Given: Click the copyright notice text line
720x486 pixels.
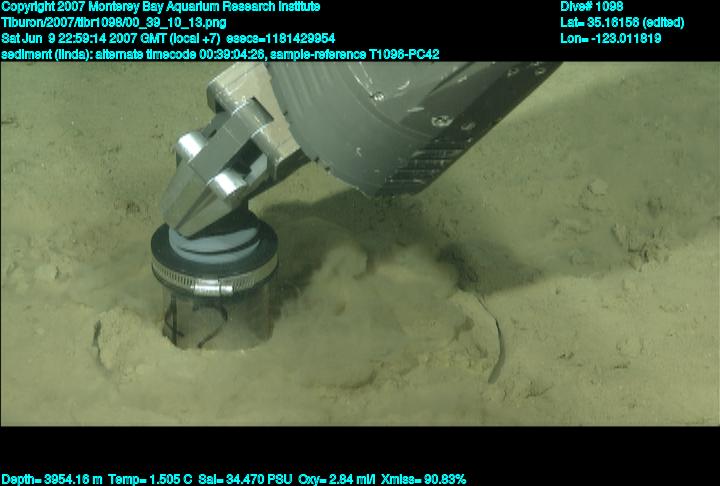Looking at the screenshot, I should (160, 6).
